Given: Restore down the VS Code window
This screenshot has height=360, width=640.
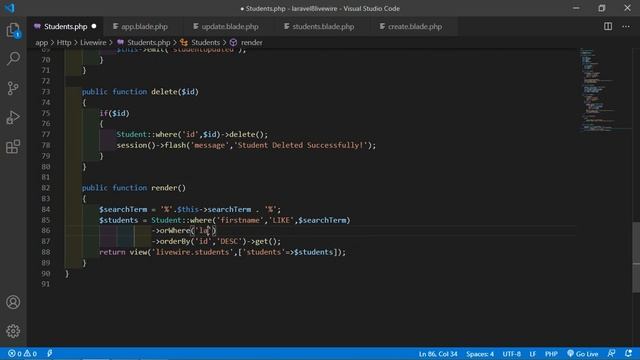Looking at the screenshot, I should (x=602, y=8).
